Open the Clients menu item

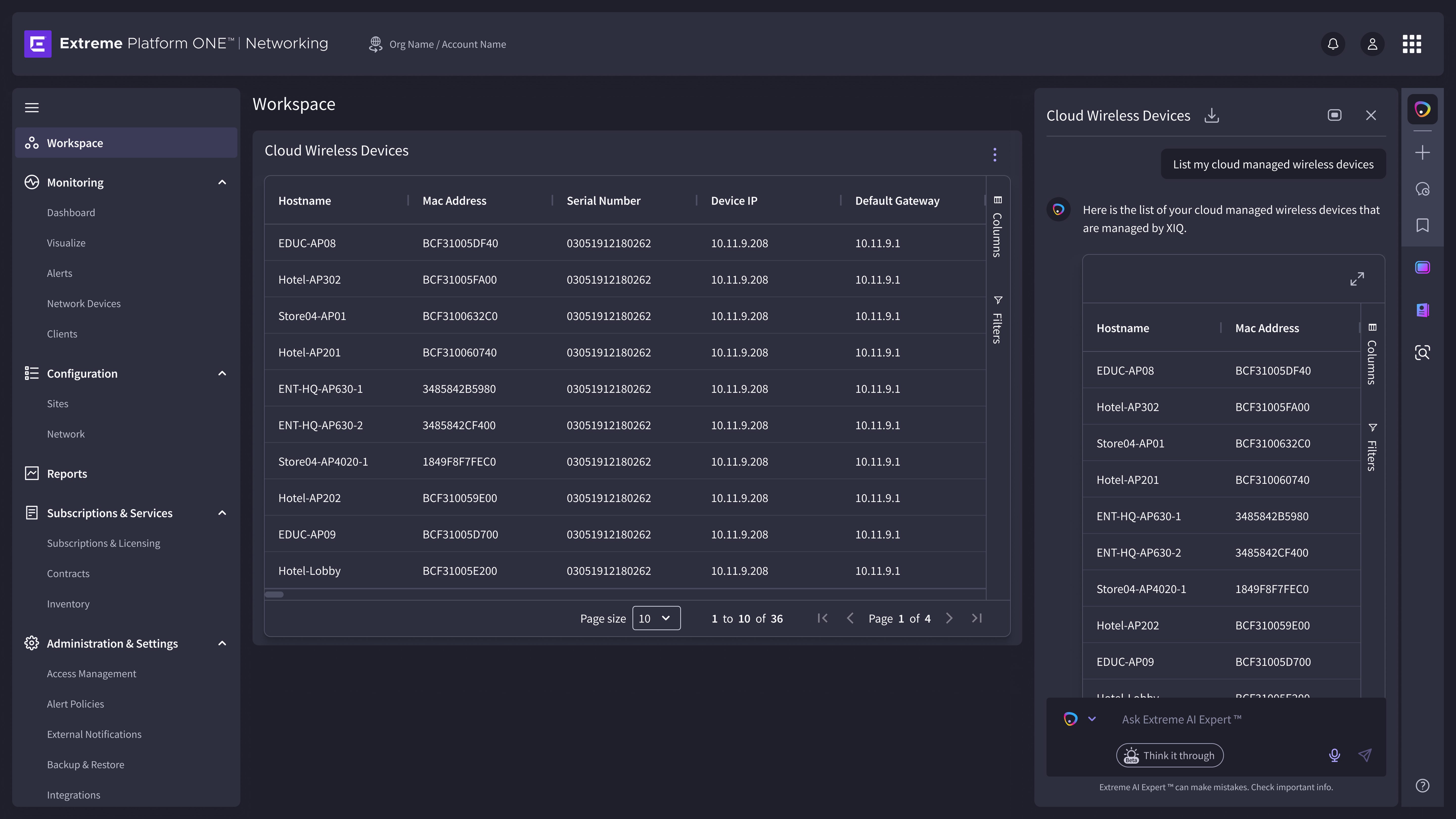(62, 334)
